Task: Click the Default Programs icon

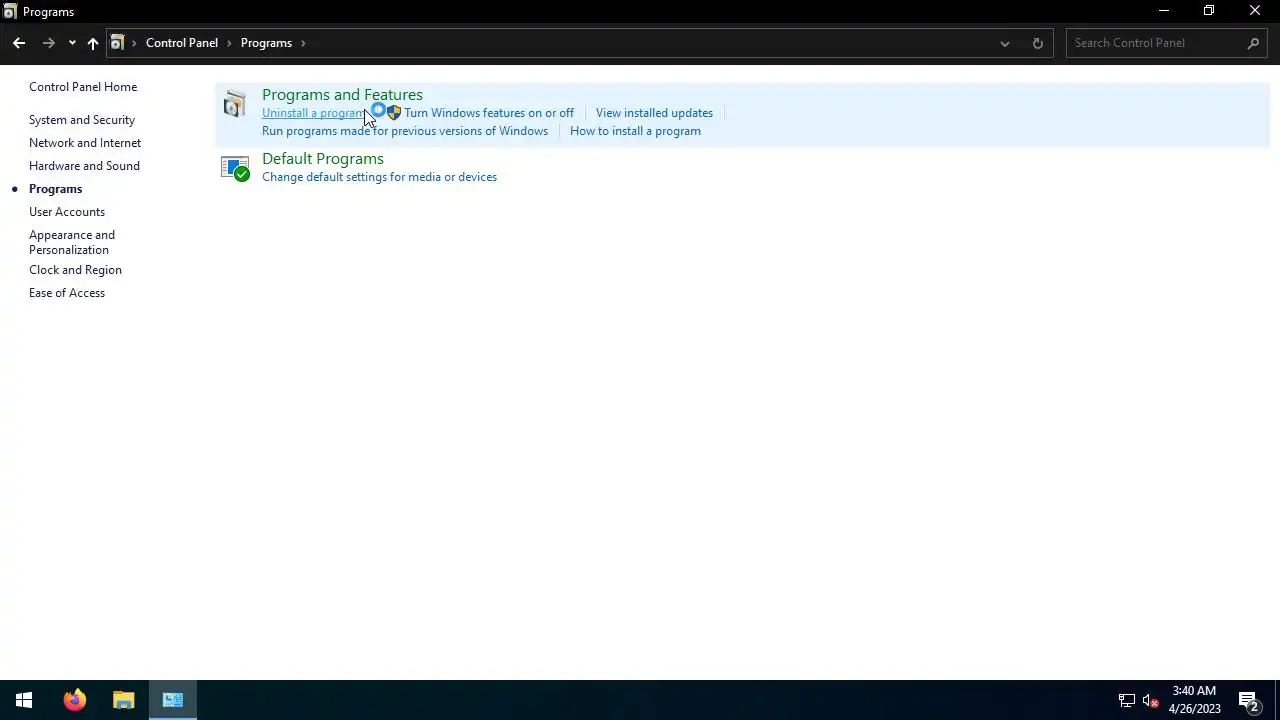Action: pyautogui.click(x=235, y=168)
